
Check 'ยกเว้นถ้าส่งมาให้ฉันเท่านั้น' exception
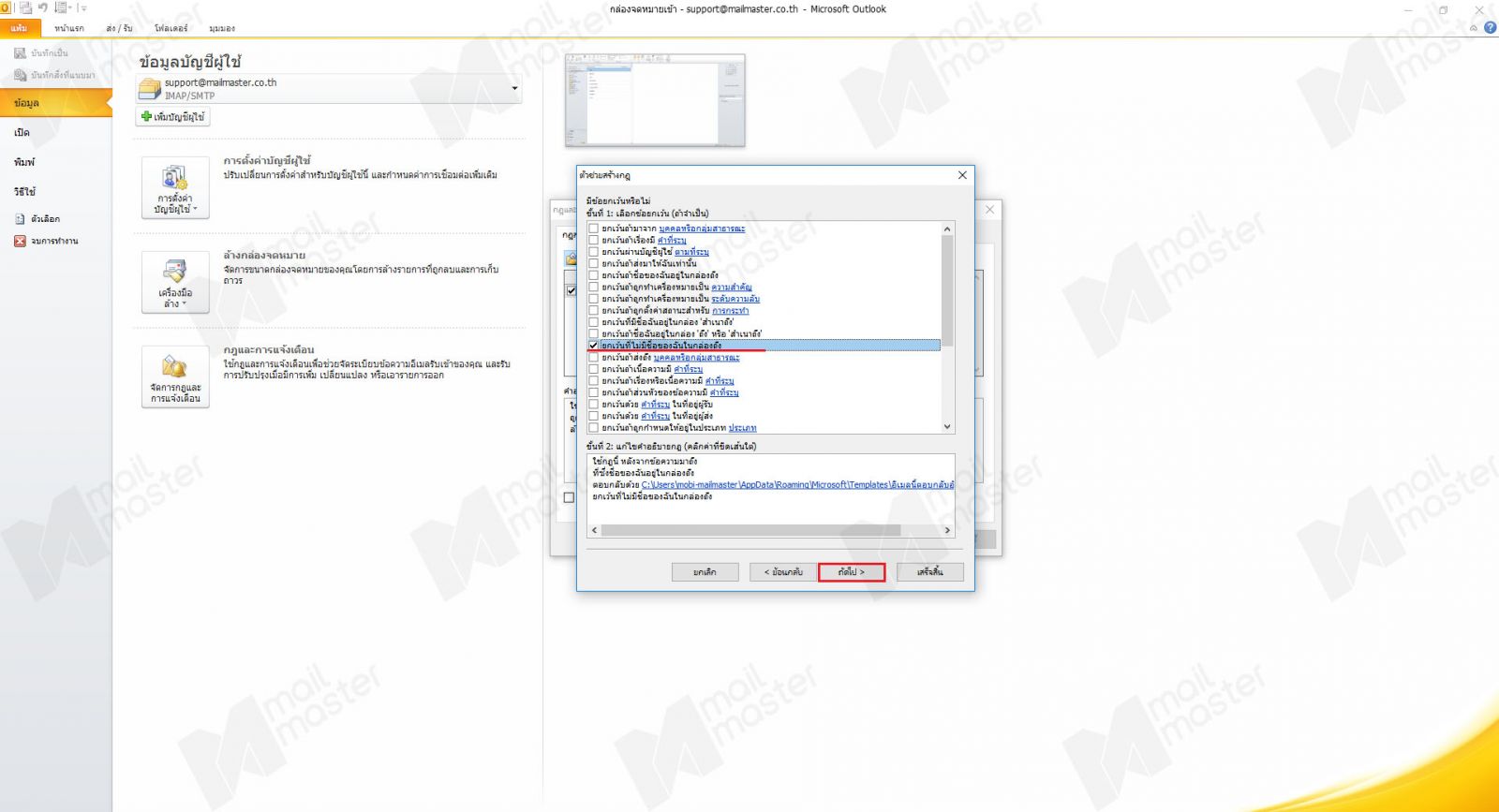point(593,263)
